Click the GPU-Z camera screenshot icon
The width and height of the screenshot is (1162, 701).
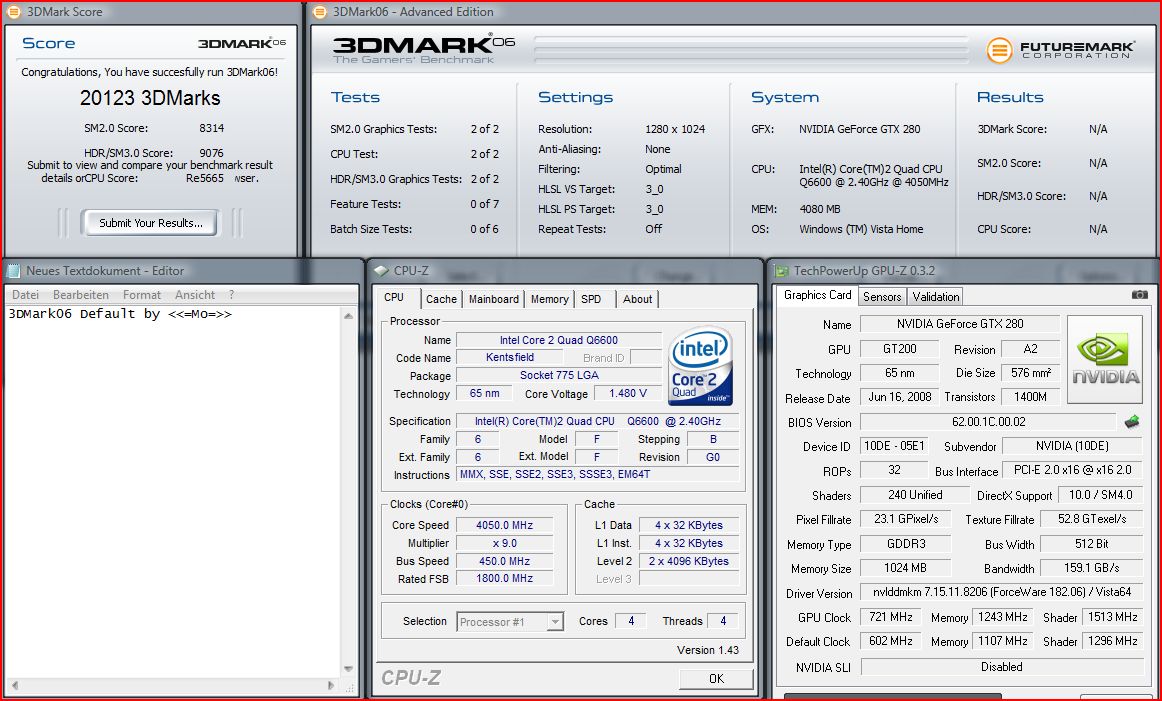[1140, 295]
